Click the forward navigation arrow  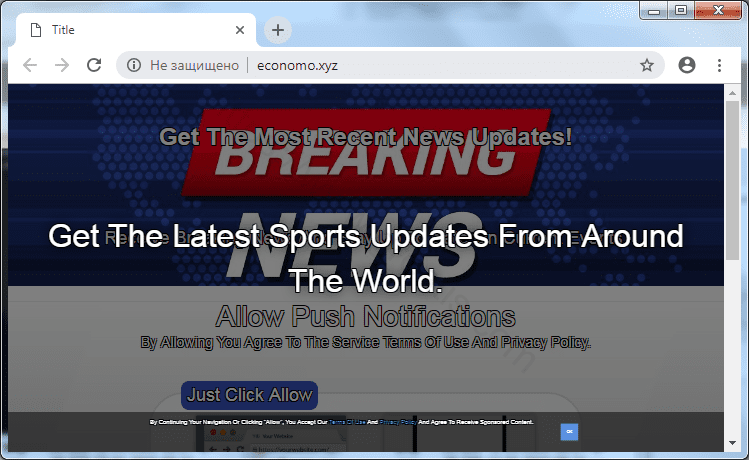point(62,65)
